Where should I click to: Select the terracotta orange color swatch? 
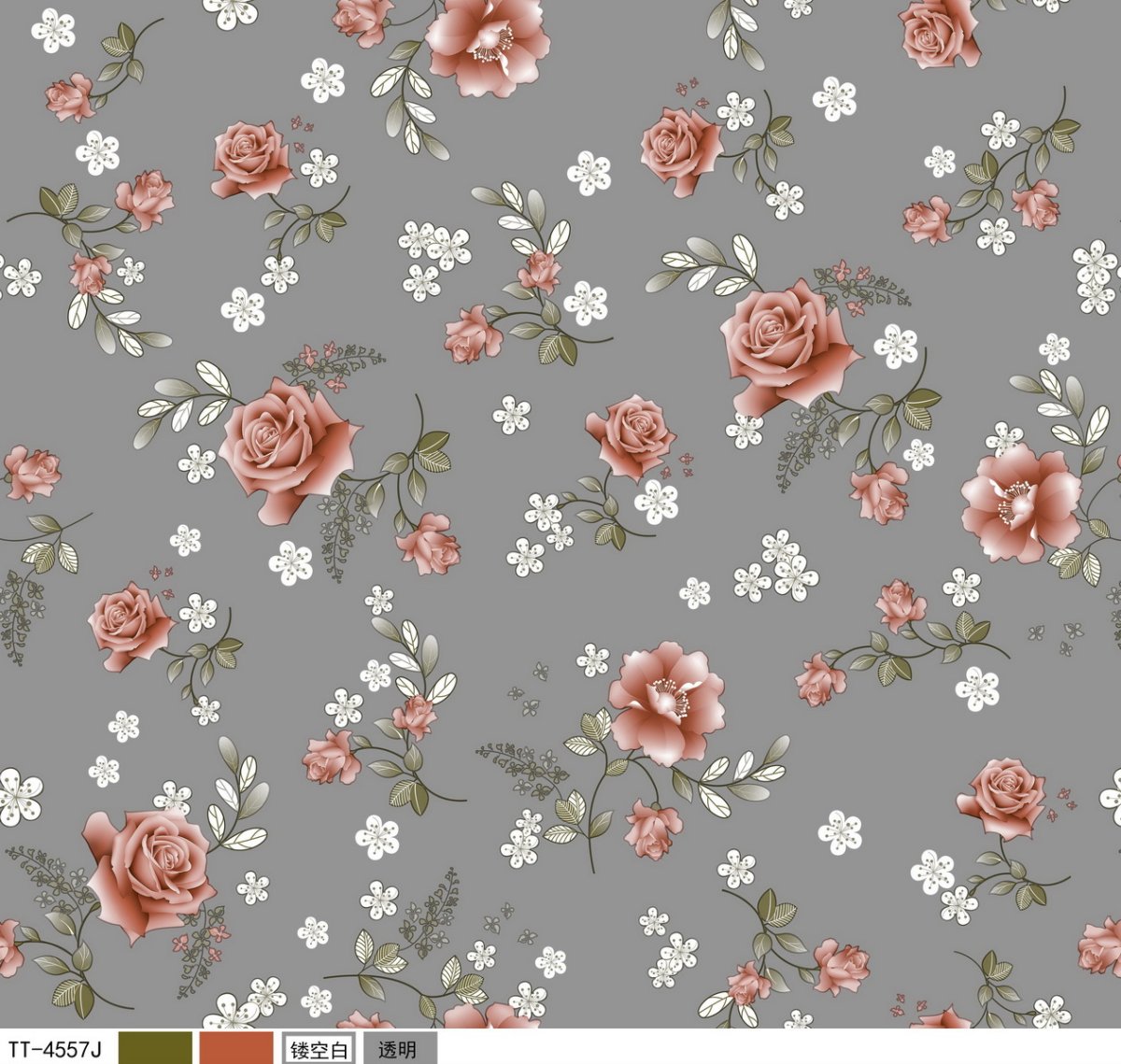(236, 1047)
